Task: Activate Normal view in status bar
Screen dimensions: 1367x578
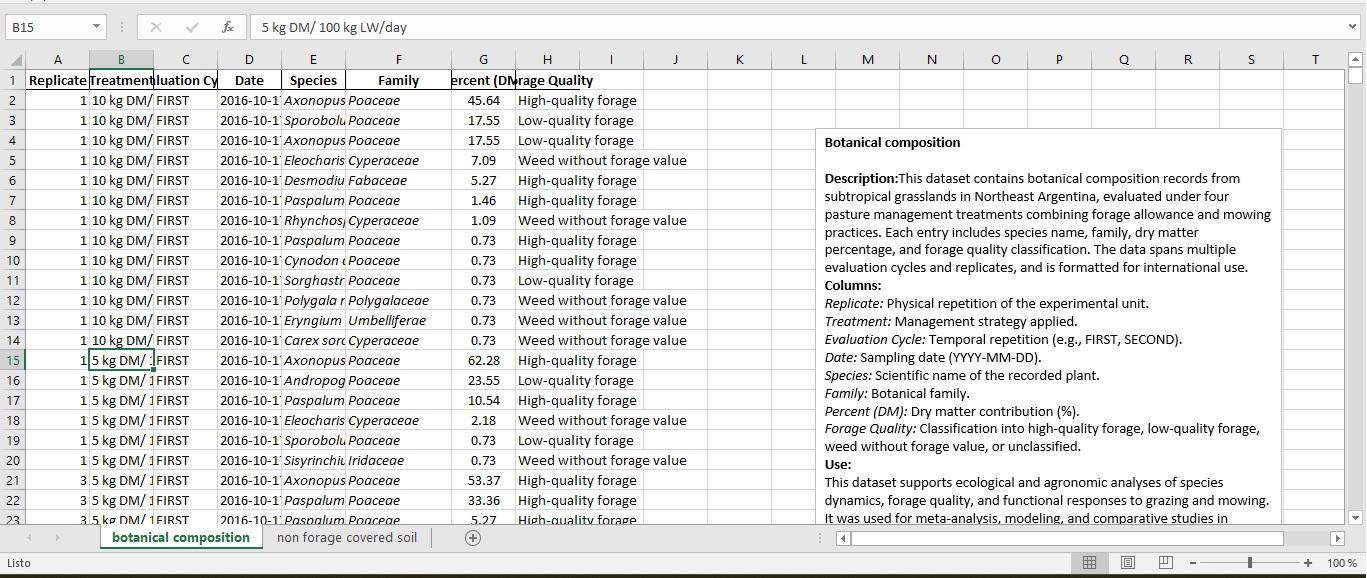Action: point(1089,563)
